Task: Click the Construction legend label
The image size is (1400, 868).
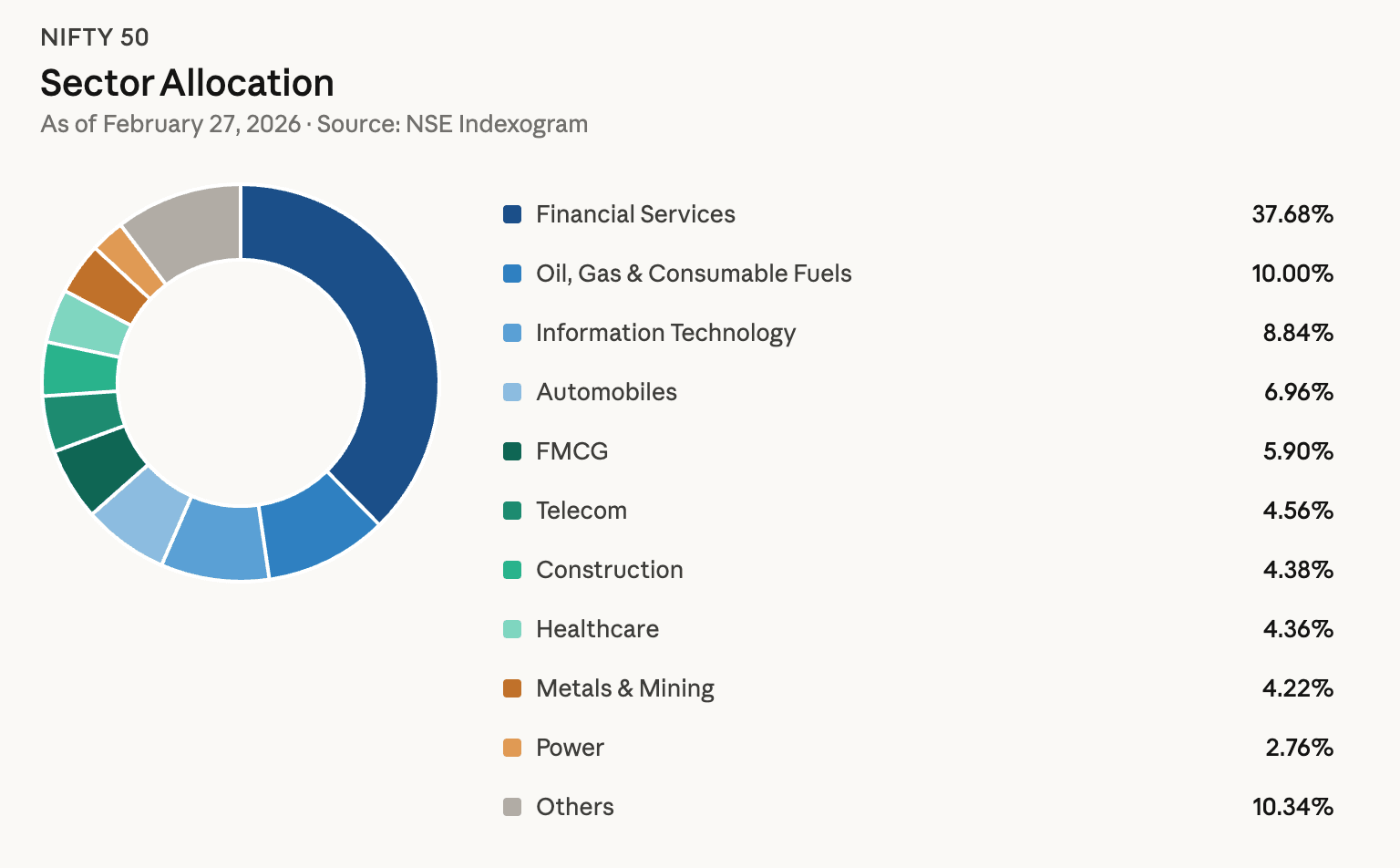Action: coord(609,570)
